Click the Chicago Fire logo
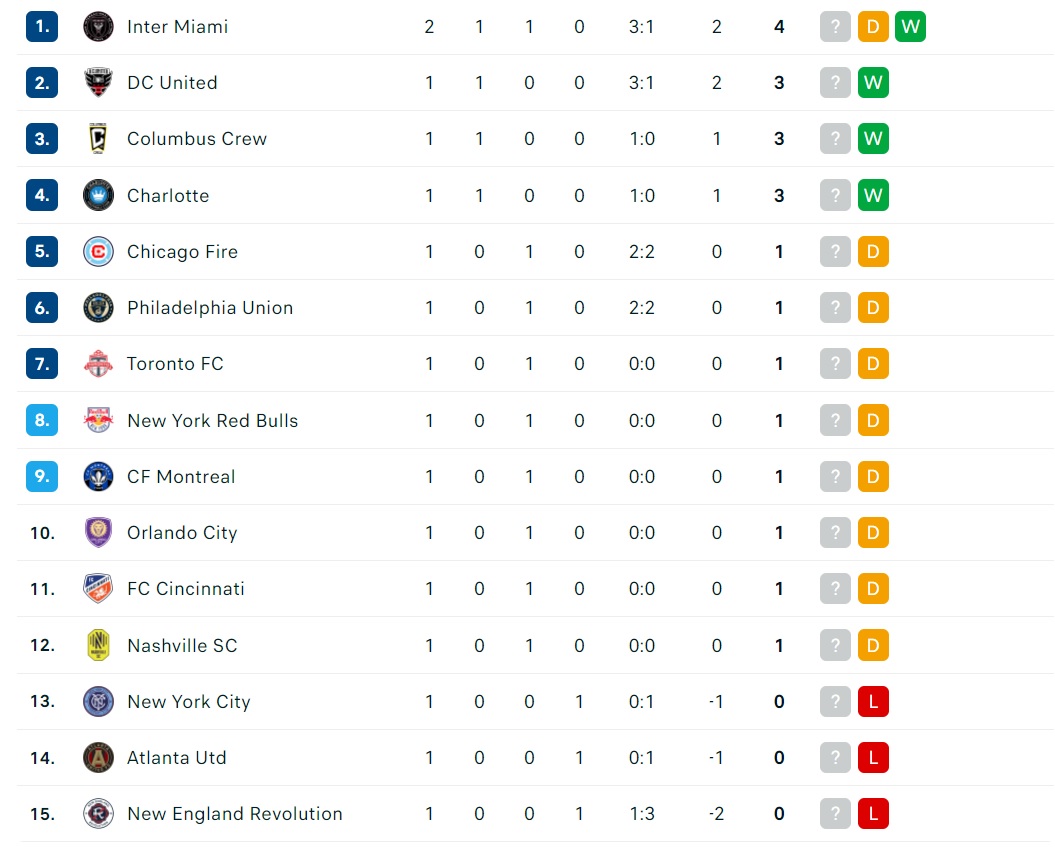Screen dimensions: 1055x848 (98, 252)
